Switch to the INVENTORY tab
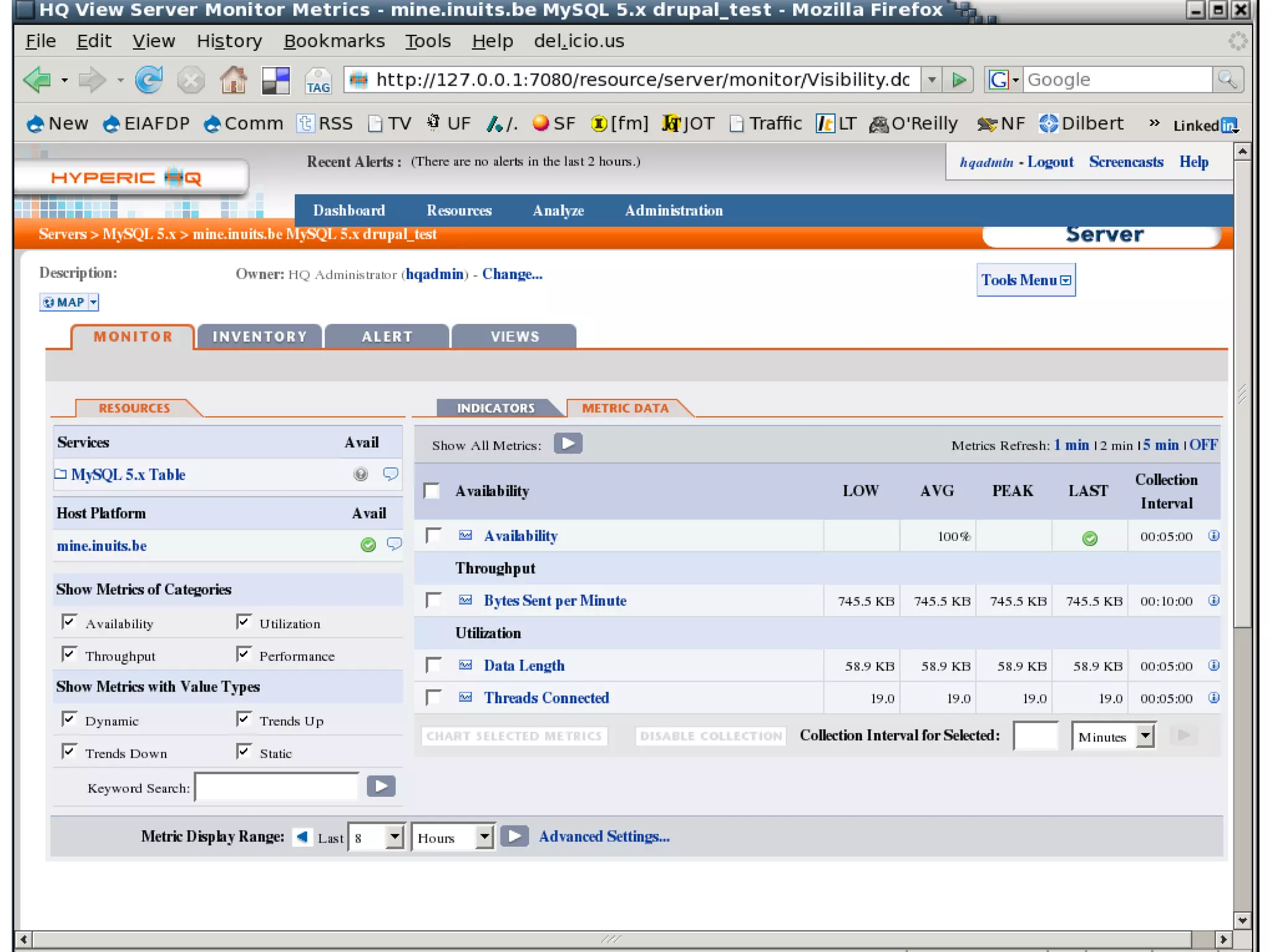 pyautogui.click(x=259, y=337)
